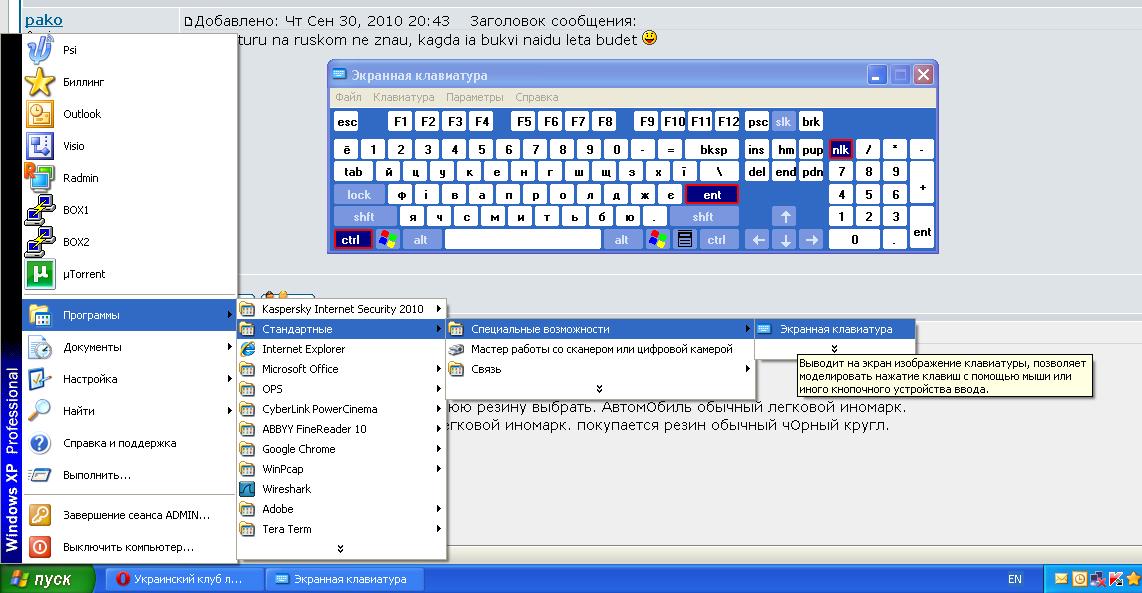Viewport: 1142px width, 593px height.
Task: Expand hidden items below Tera Term
Action: coord(341,548)
